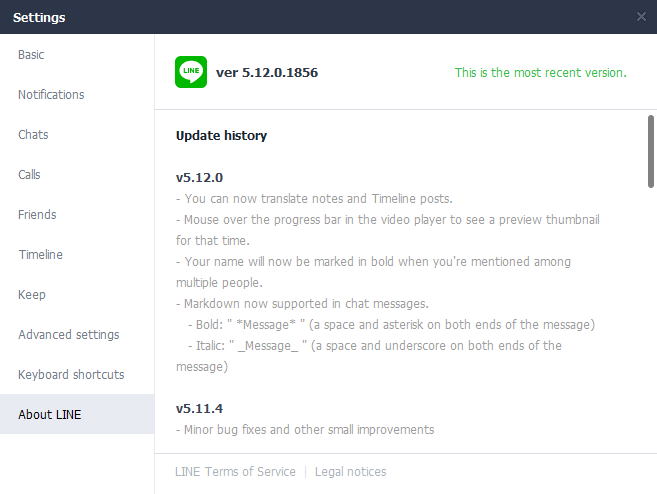Close the Settings window
The width and height of the screenshot is (657, 494).
point(641,16)
